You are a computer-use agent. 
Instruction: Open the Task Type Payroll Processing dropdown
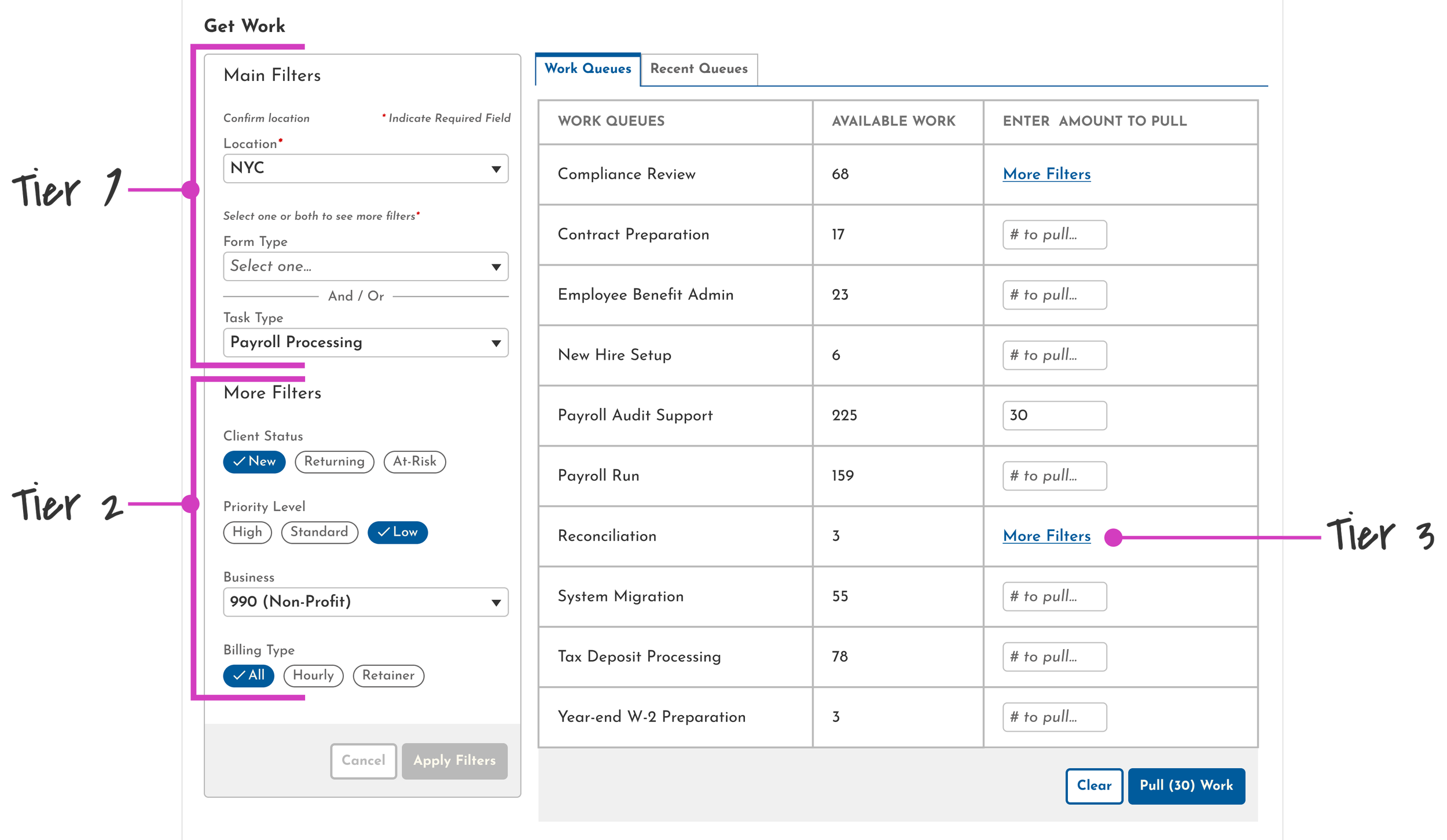(365, 342)
